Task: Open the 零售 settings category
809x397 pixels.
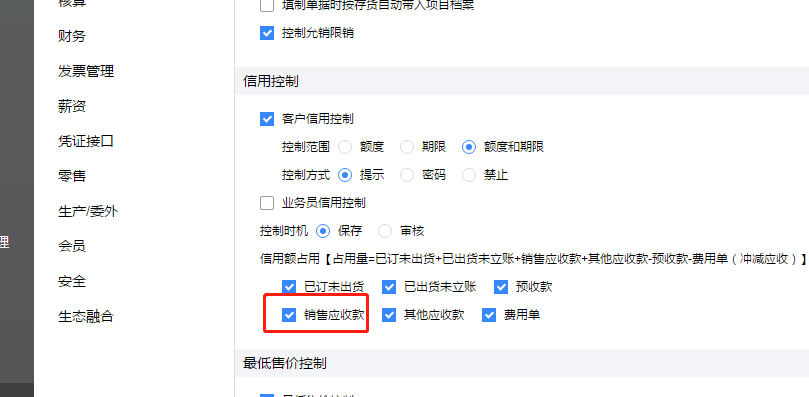Action: (x=72, y=176)
